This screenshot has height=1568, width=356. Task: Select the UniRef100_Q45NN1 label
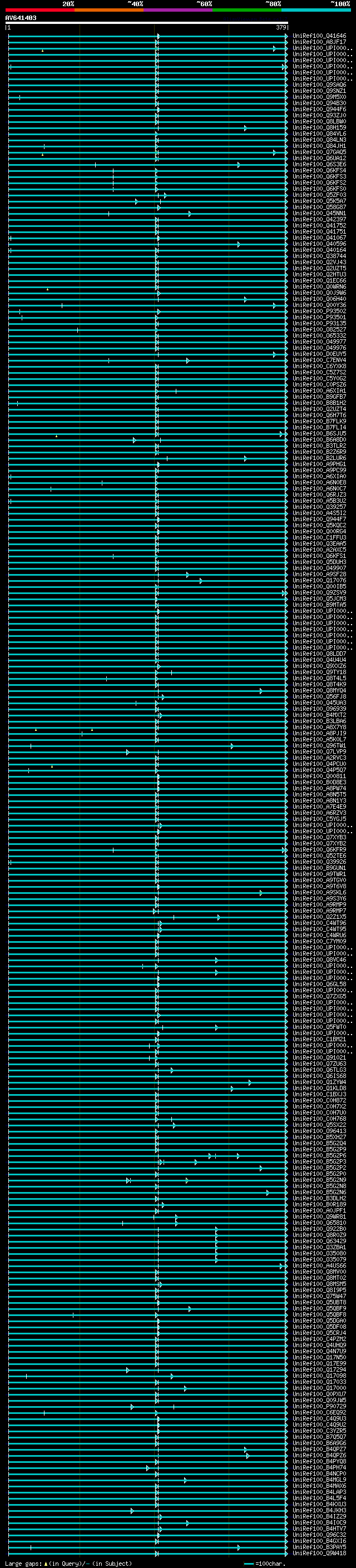(319, 214)
